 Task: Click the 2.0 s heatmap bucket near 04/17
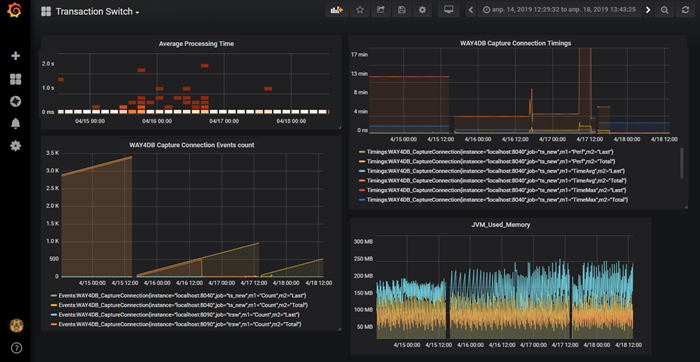click(x=204, y=66)
